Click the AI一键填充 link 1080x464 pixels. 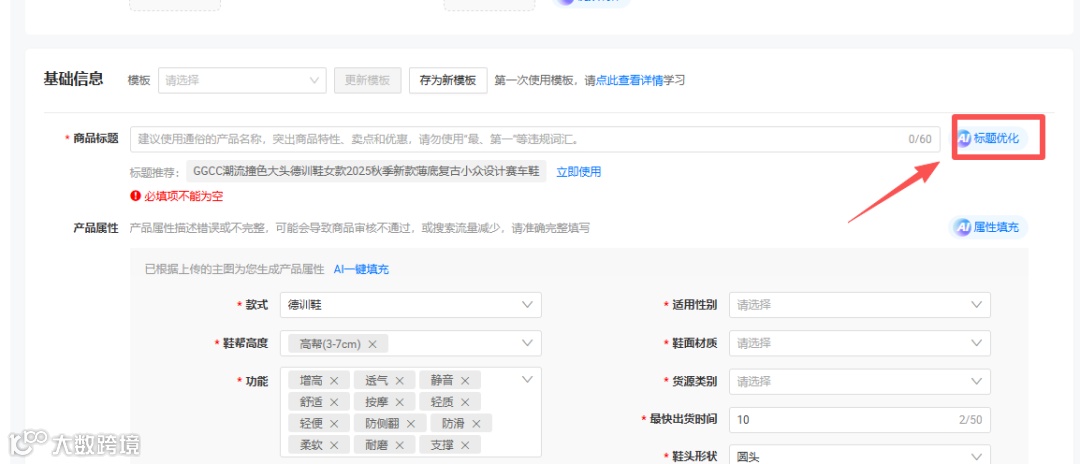pos(361,269)
